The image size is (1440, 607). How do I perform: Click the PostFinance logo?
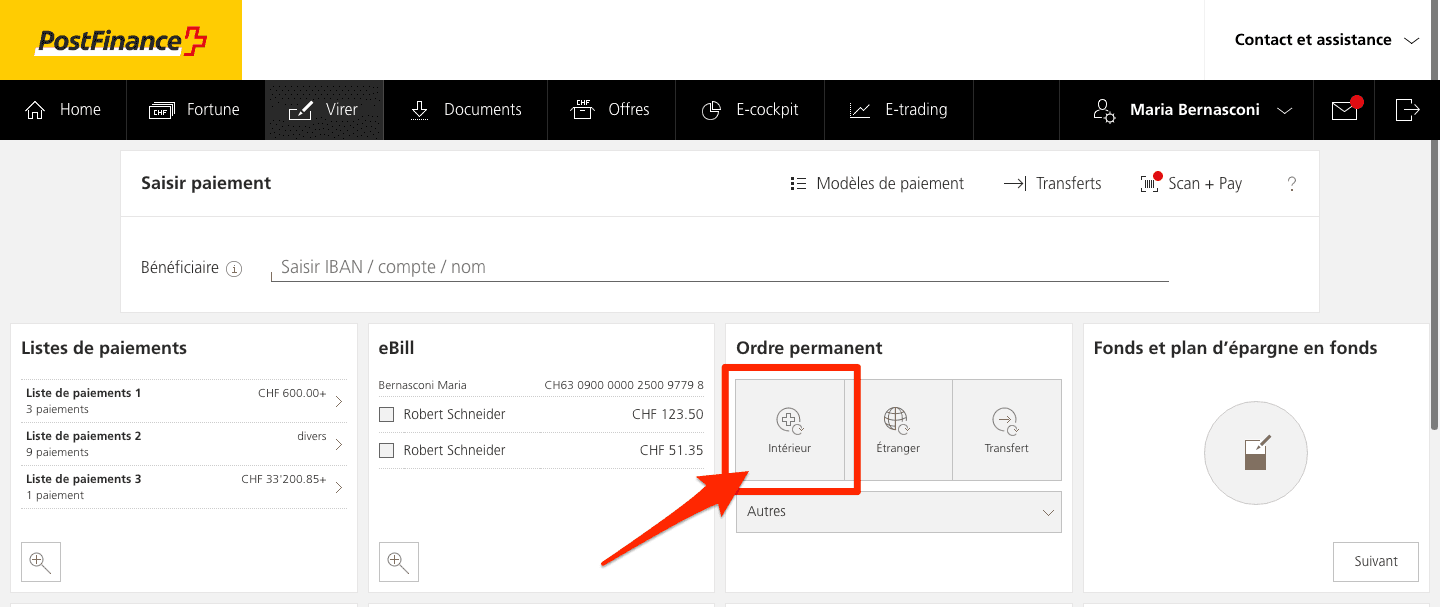121,40
